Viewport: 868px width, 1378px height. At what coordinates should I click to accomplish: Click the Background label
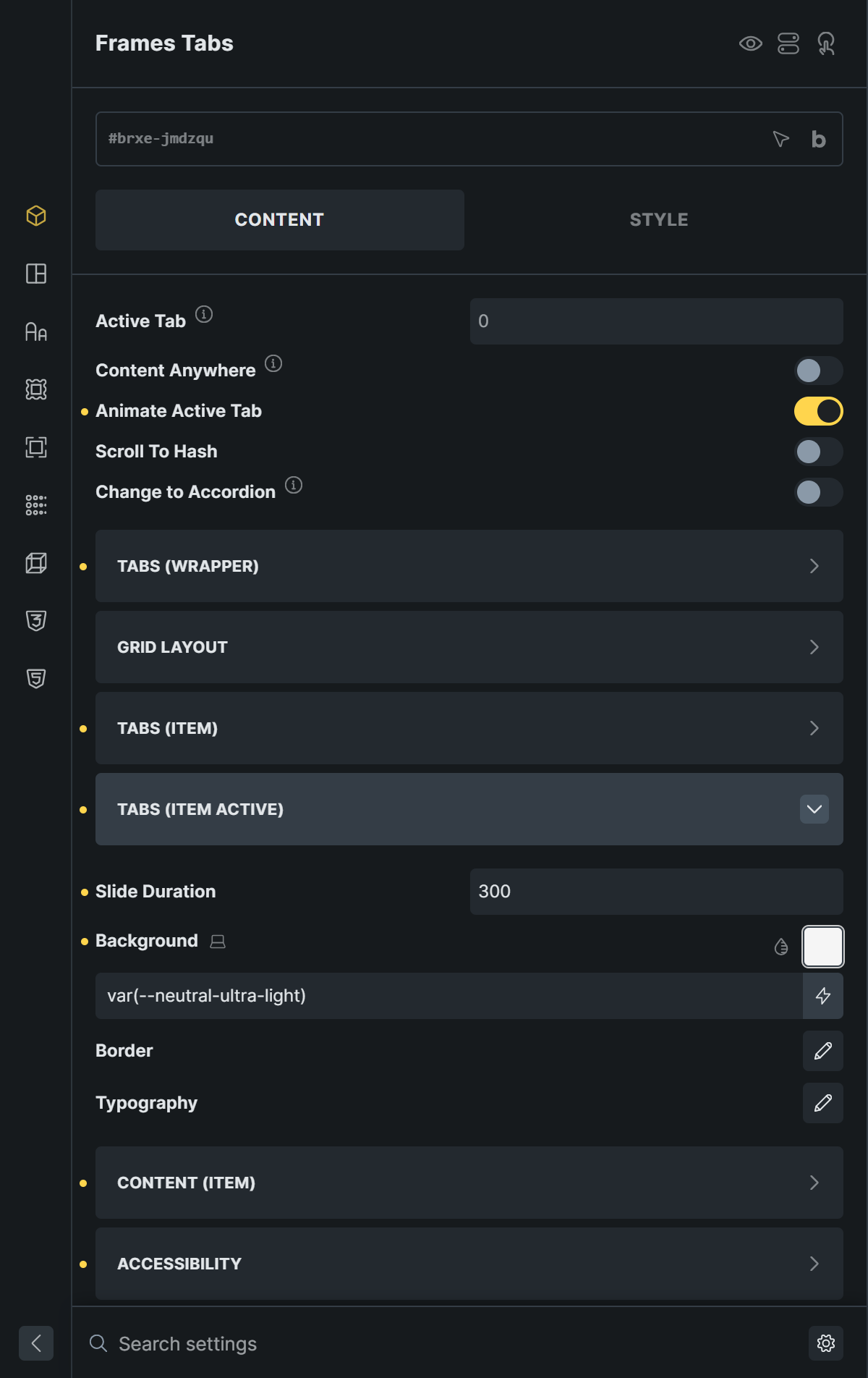pos(147,941)
